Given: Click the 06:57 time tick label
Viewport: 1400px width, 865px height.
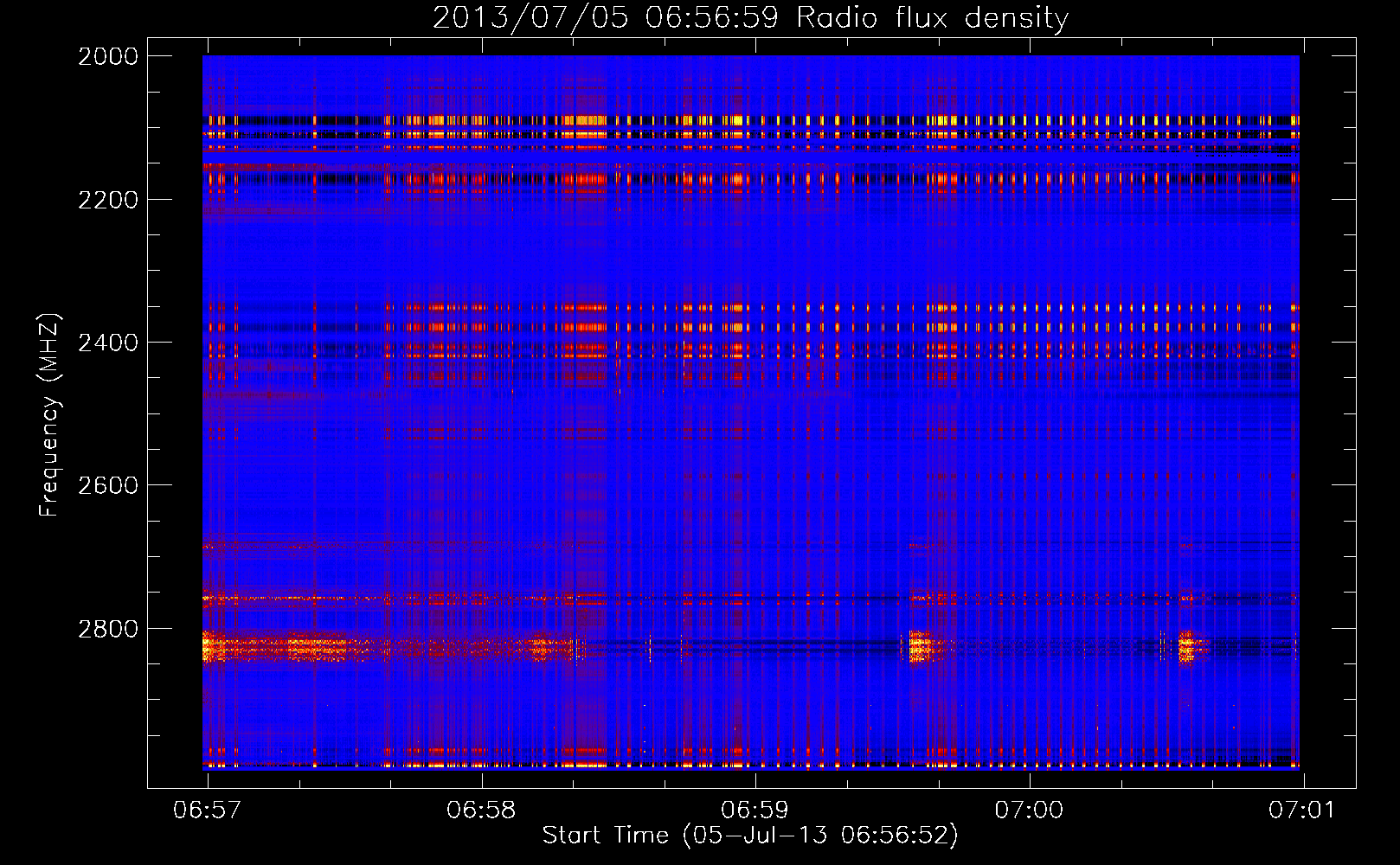Looking at the screenshot, I should [x=208, y=811].
